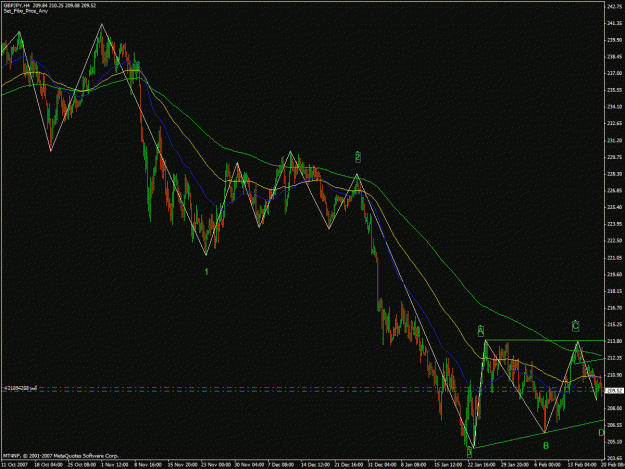625x469 pixels.
Task: Click the "31 Dec 04:00" time axis label
Action: point(382,465)
